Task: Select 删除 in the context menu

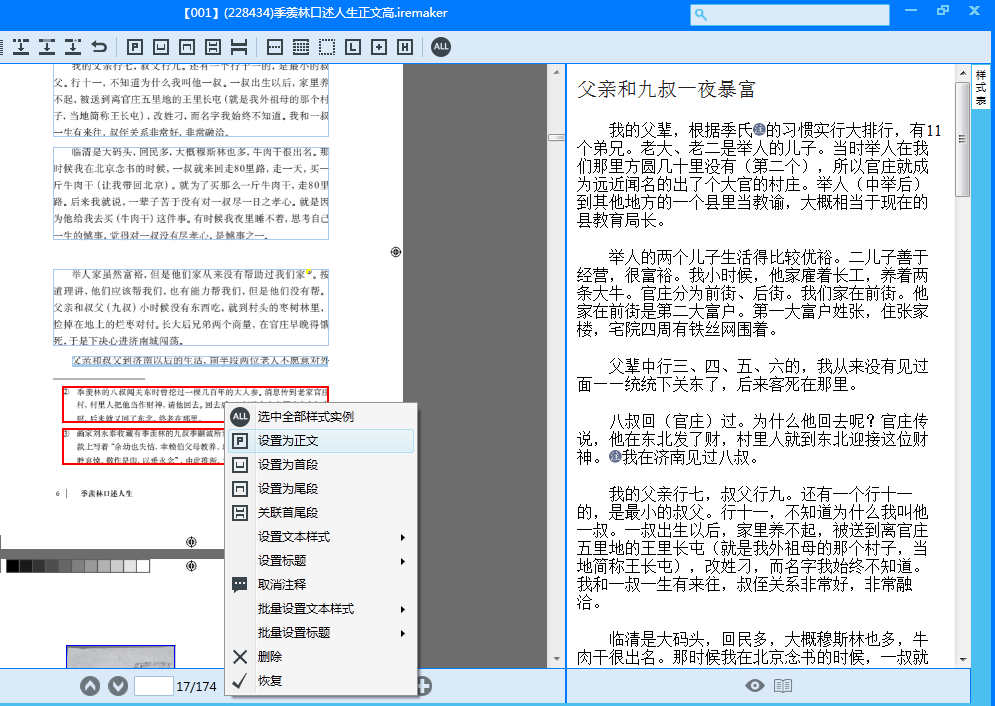Action: (320, 657)
